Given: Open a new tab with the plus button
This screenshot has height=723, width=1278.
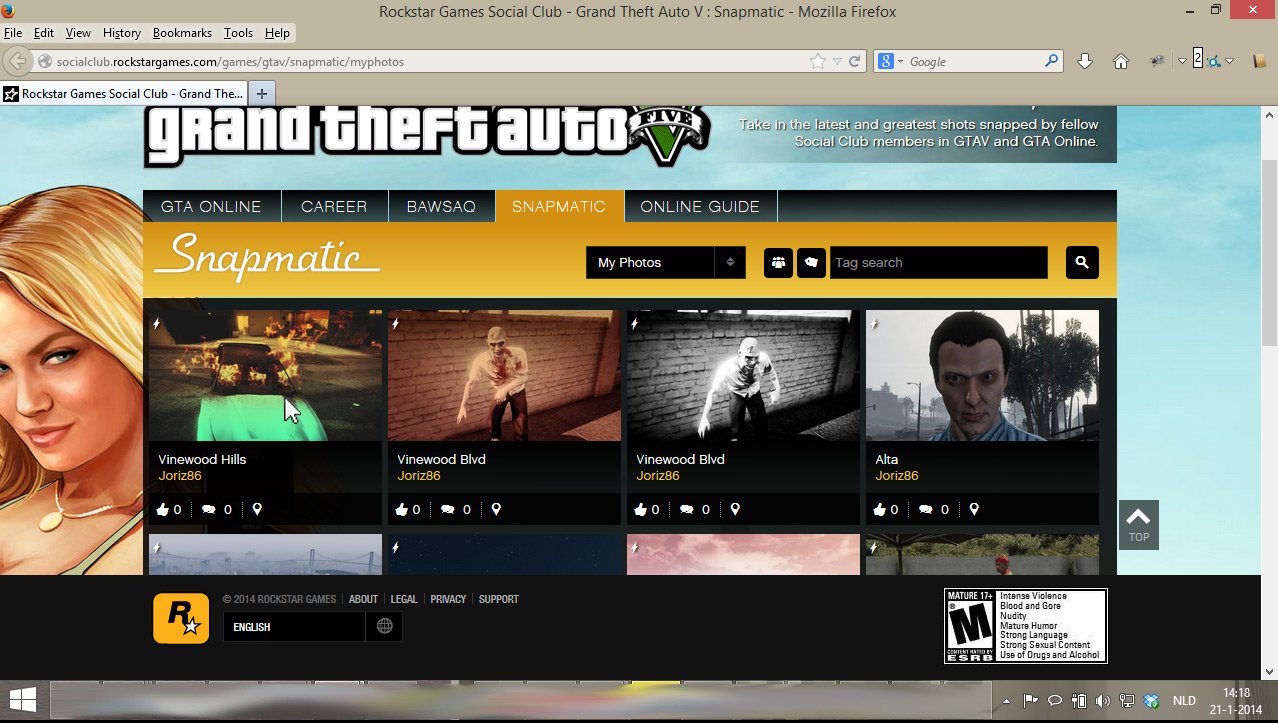Looking at the screenshot, I should point(262,94).
